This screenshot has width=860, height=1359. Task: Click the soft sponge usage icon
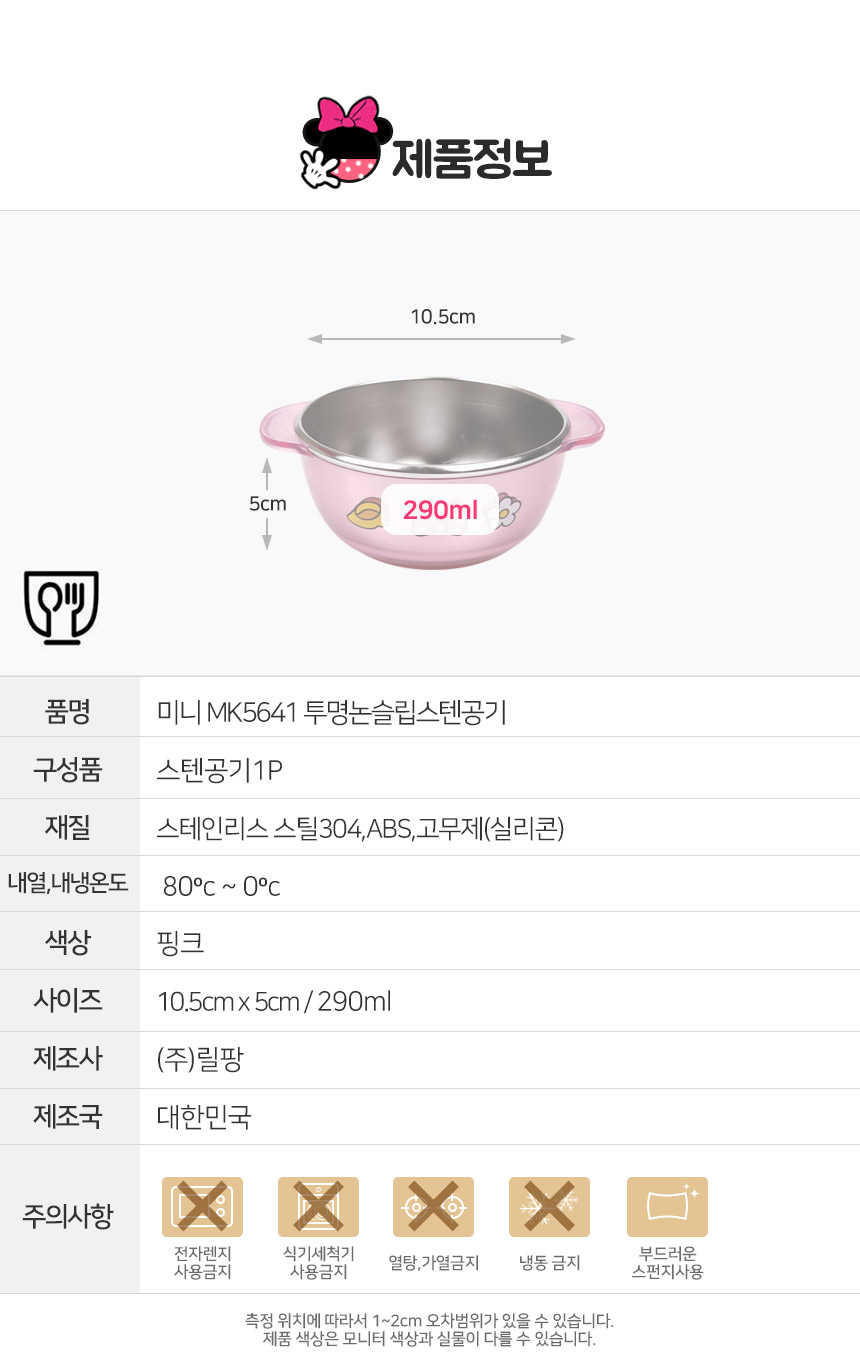(667, 1207)
